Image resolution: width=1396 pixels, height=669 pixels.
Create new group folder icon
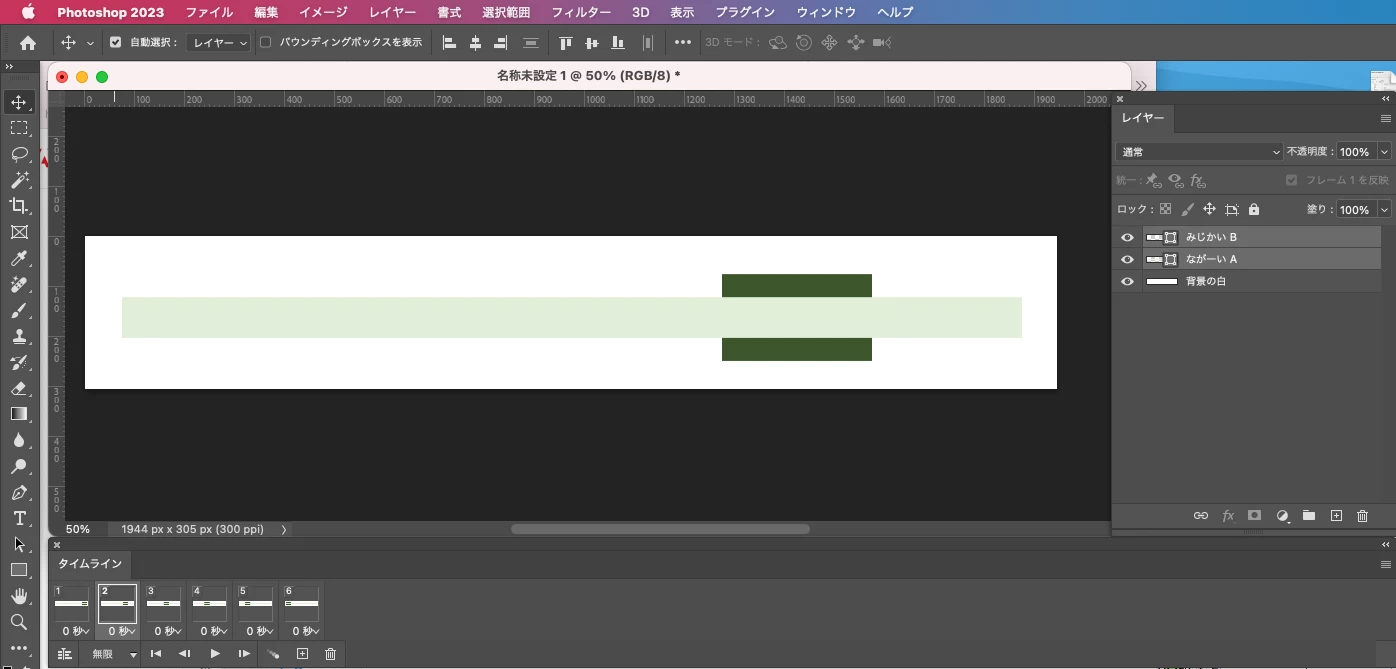click(x=1308, y=516)
